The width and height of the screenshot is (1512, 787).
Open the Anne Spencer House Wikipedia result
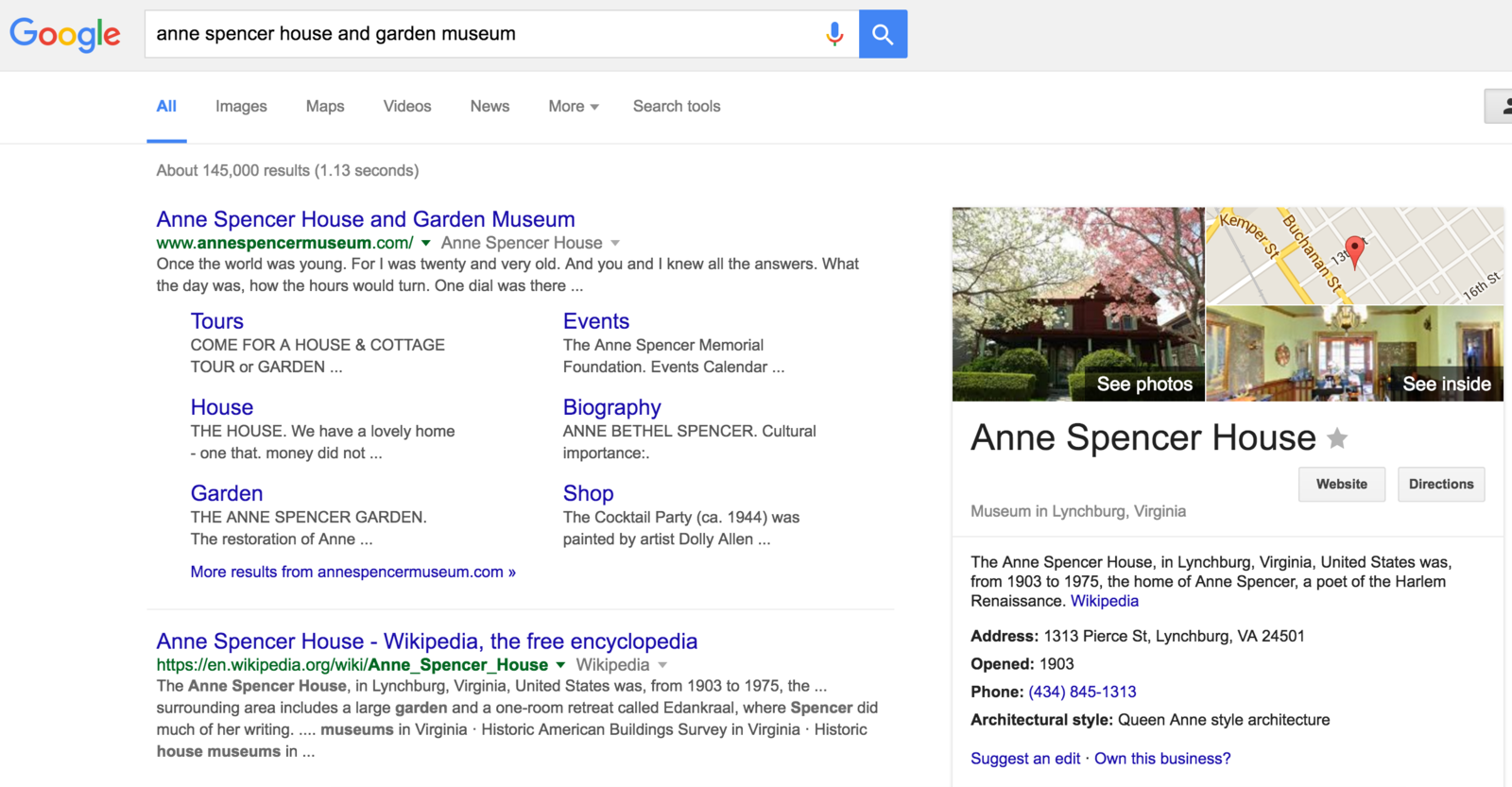[427, 642]
